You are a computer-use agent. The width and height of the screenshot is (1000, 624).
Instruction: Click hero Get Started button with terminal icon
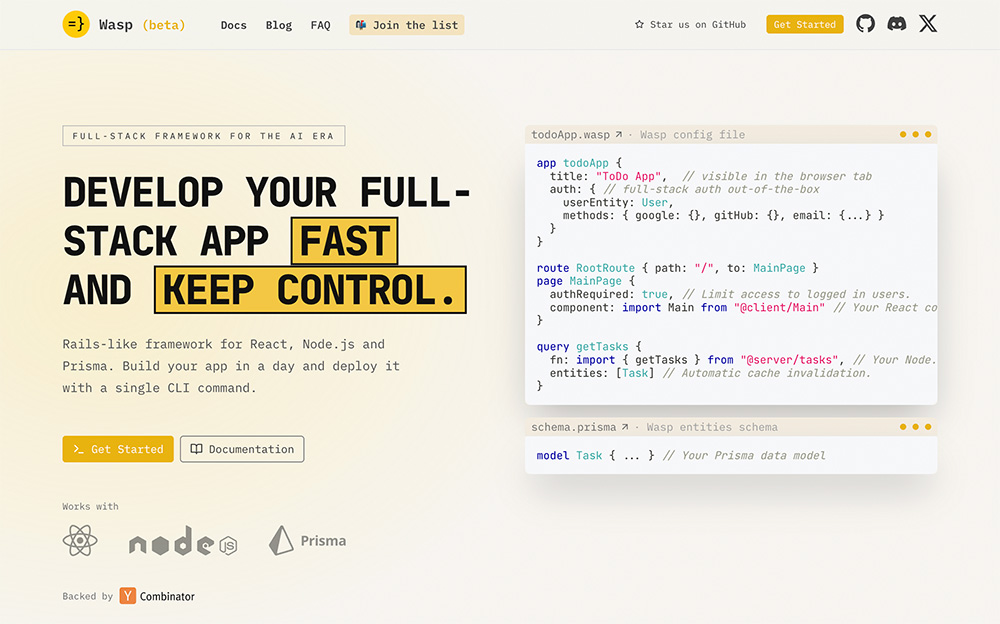118,449
